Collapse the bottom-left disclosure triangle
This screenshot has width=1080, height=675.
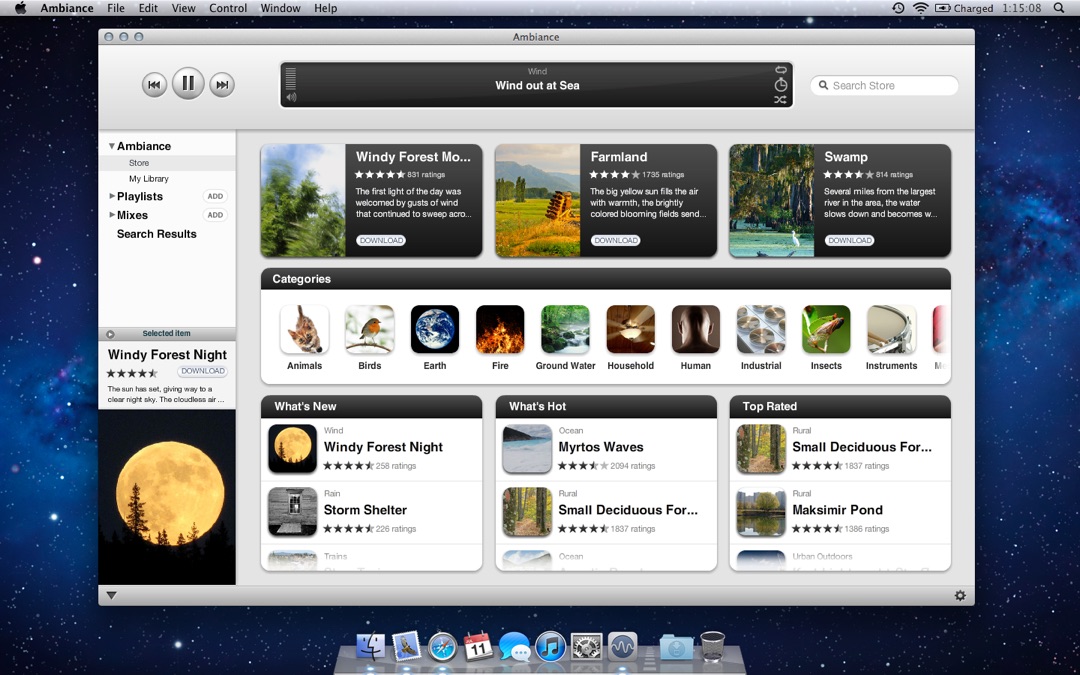coord(111,596)
